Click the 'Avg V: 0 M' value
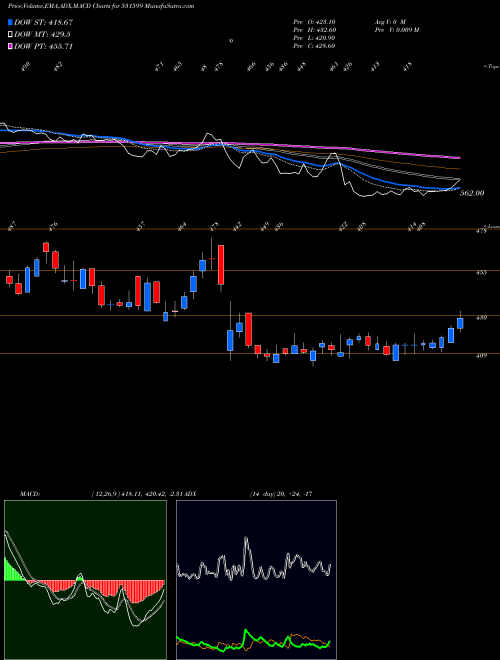Screen dimensions: 500x660 pos(390,22)
